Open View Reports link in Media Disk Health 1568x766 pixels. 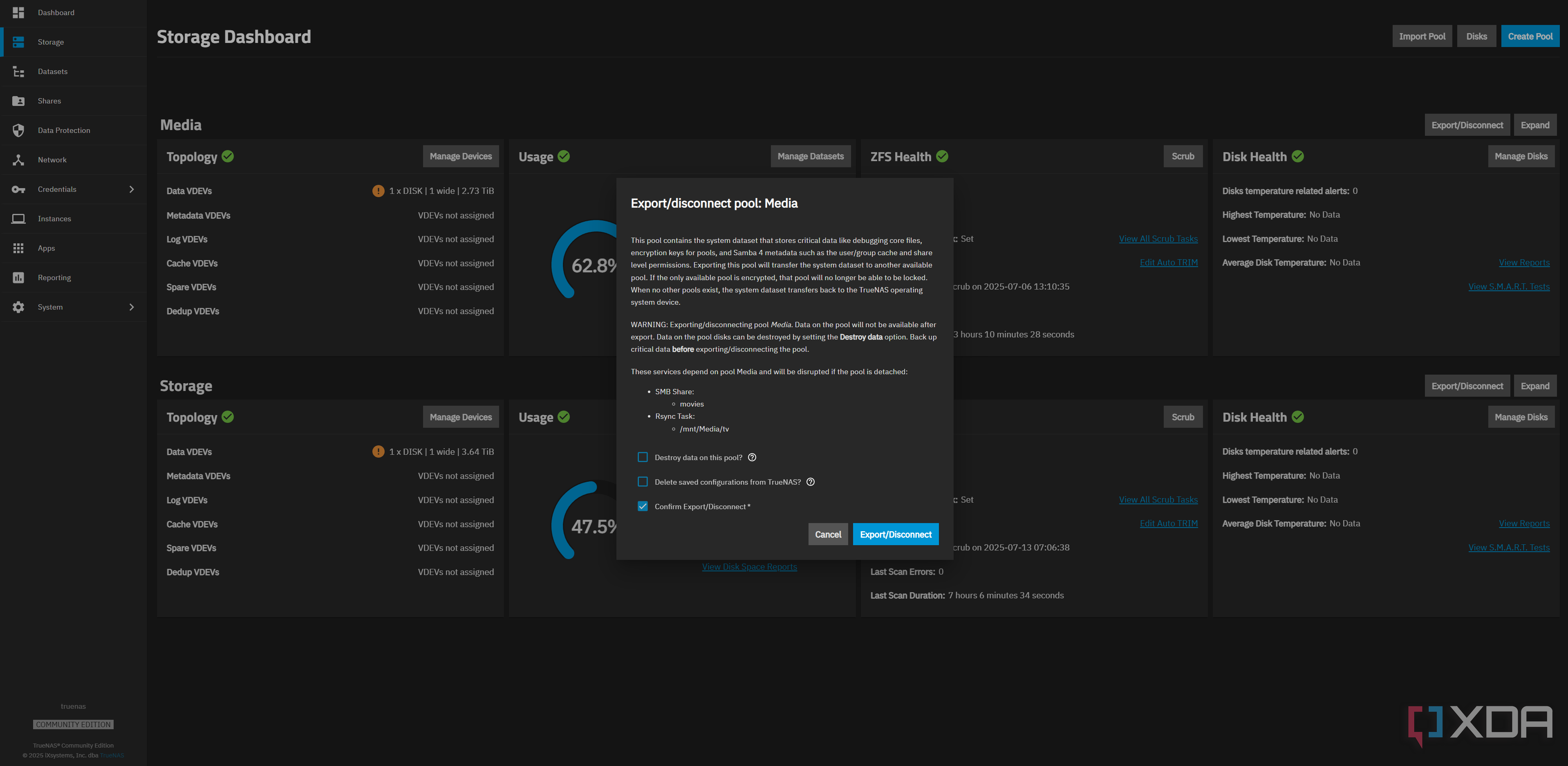coord(1523,263)
